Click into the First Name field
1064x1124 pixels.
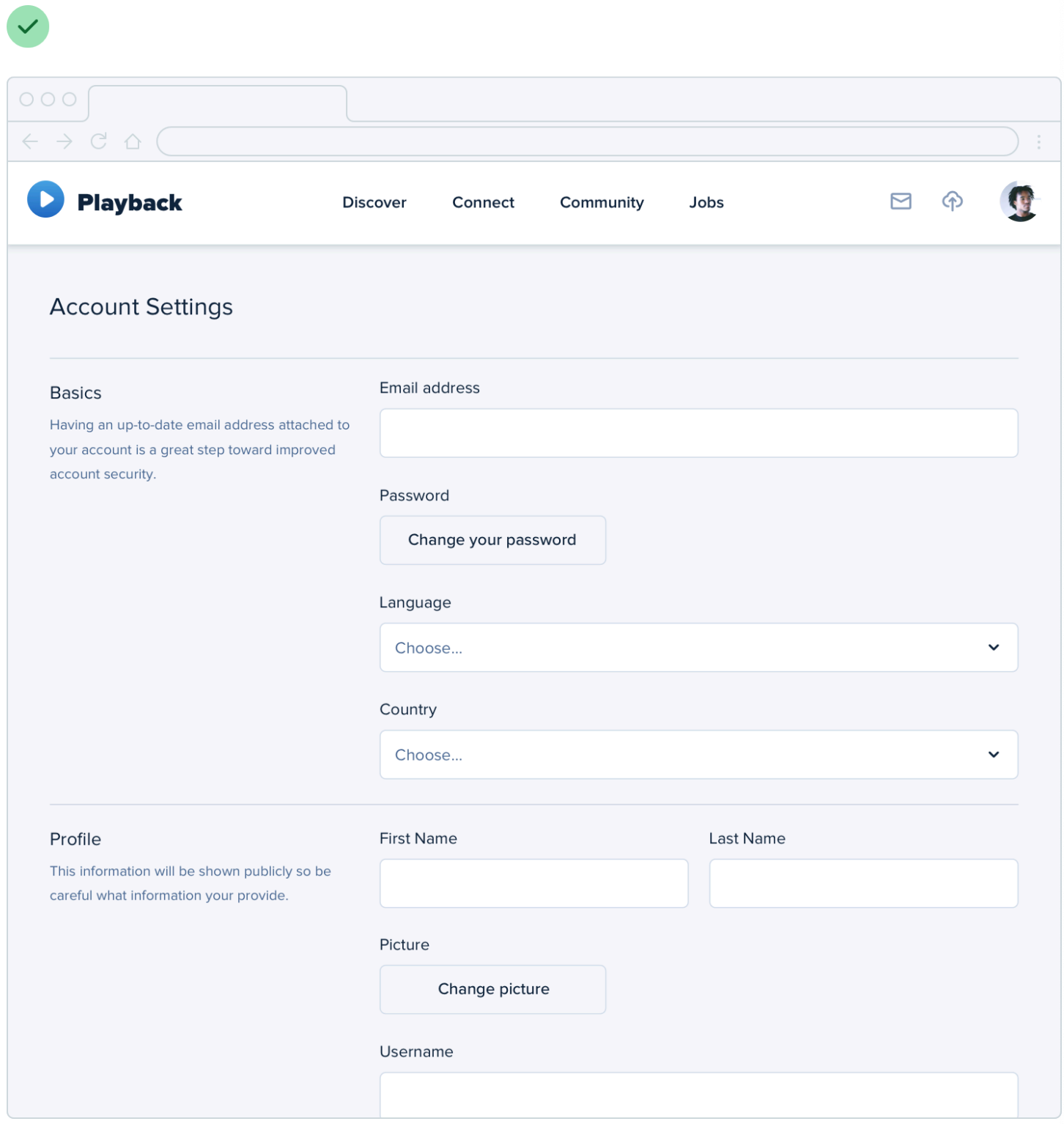[x=533, y=884]
